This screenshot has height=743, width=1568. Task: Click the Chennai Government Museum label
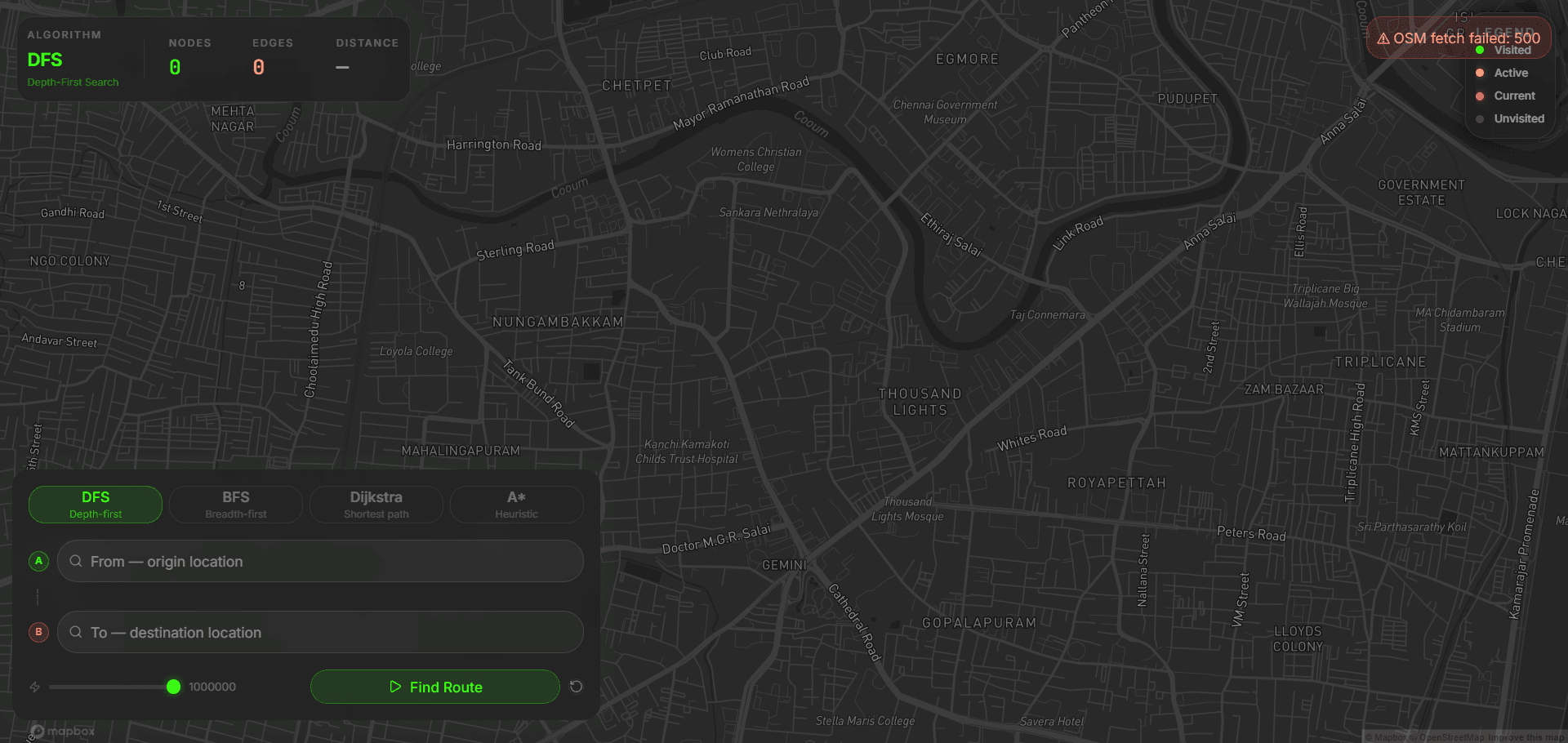(945, 112)
